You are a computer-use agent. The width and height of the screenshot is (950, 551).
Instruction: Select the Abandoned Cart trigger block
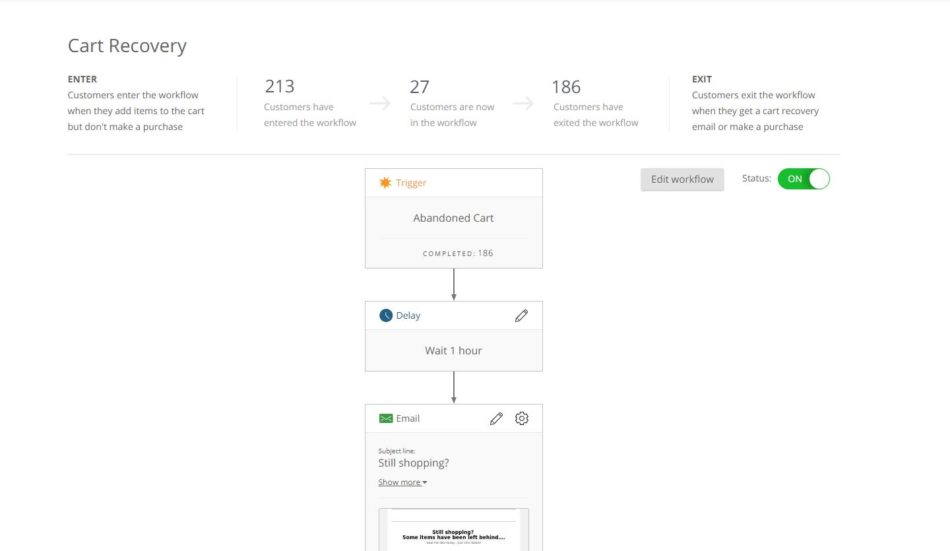point(453,218)
